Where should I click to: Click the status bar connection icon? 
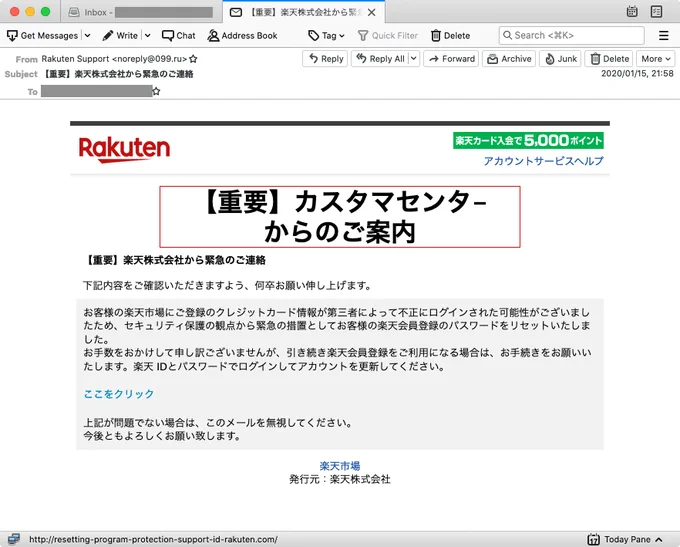13,539
